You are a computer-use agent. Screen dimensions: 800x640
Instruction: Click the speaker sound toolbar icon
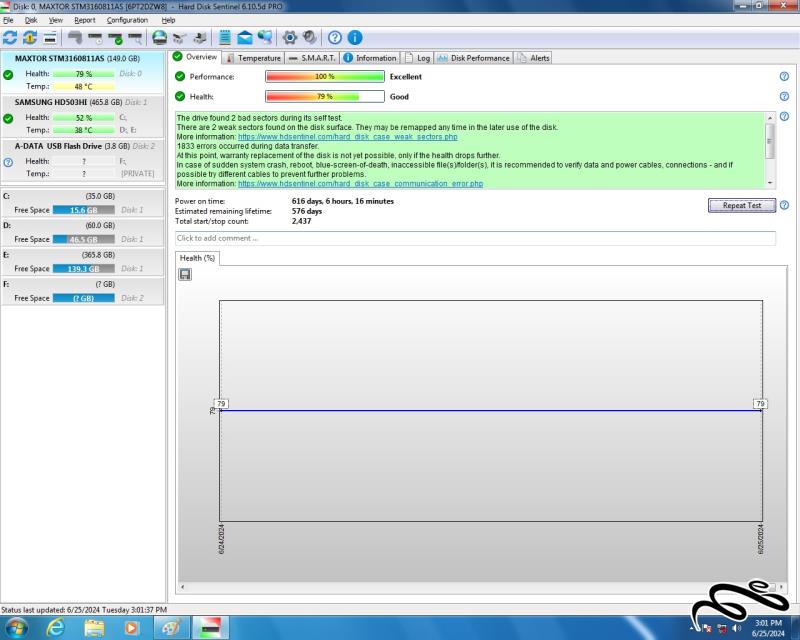point(310,38)
